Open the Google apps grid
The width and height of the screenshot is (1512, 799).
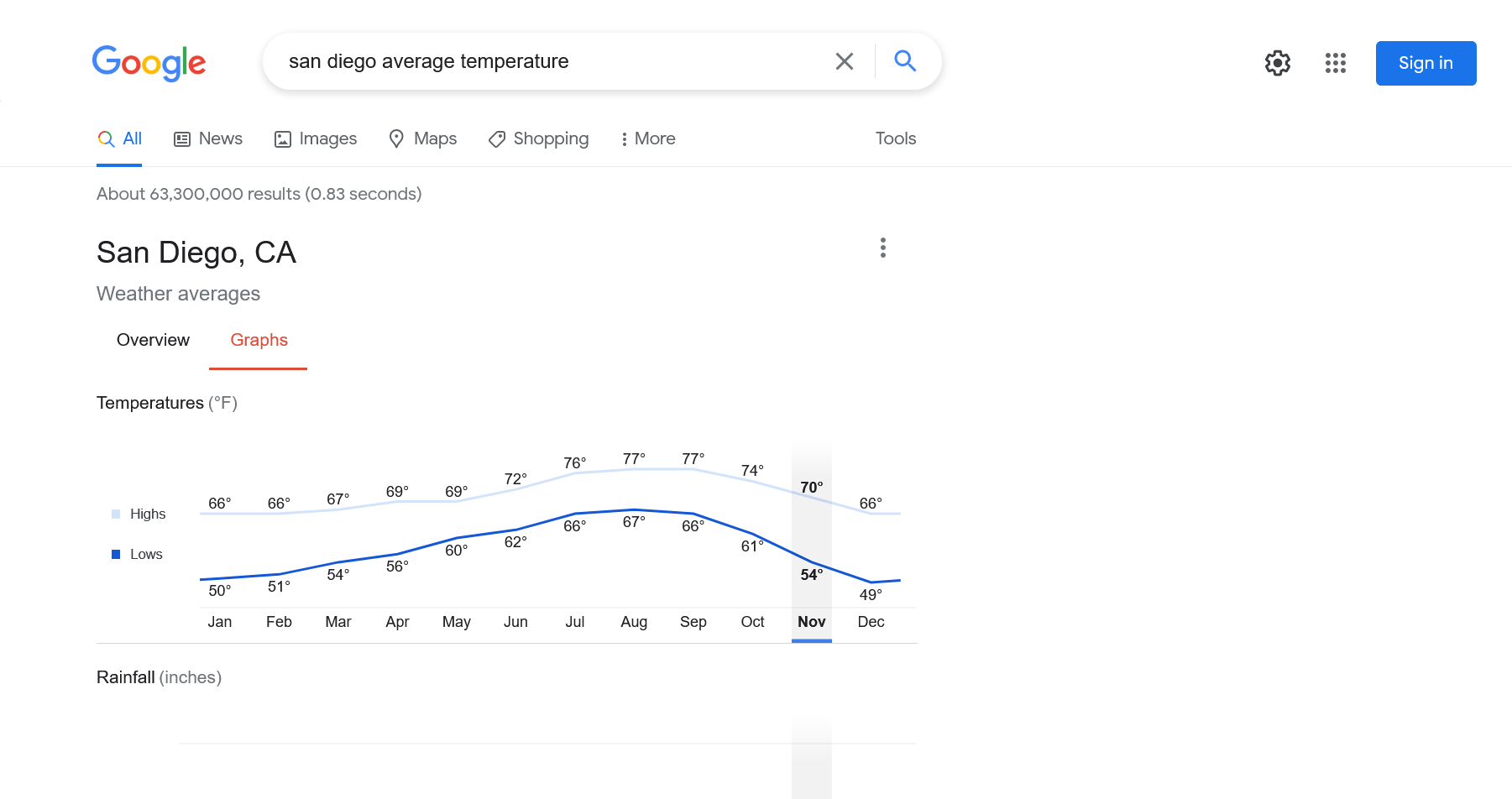[x=1335, y=63]
